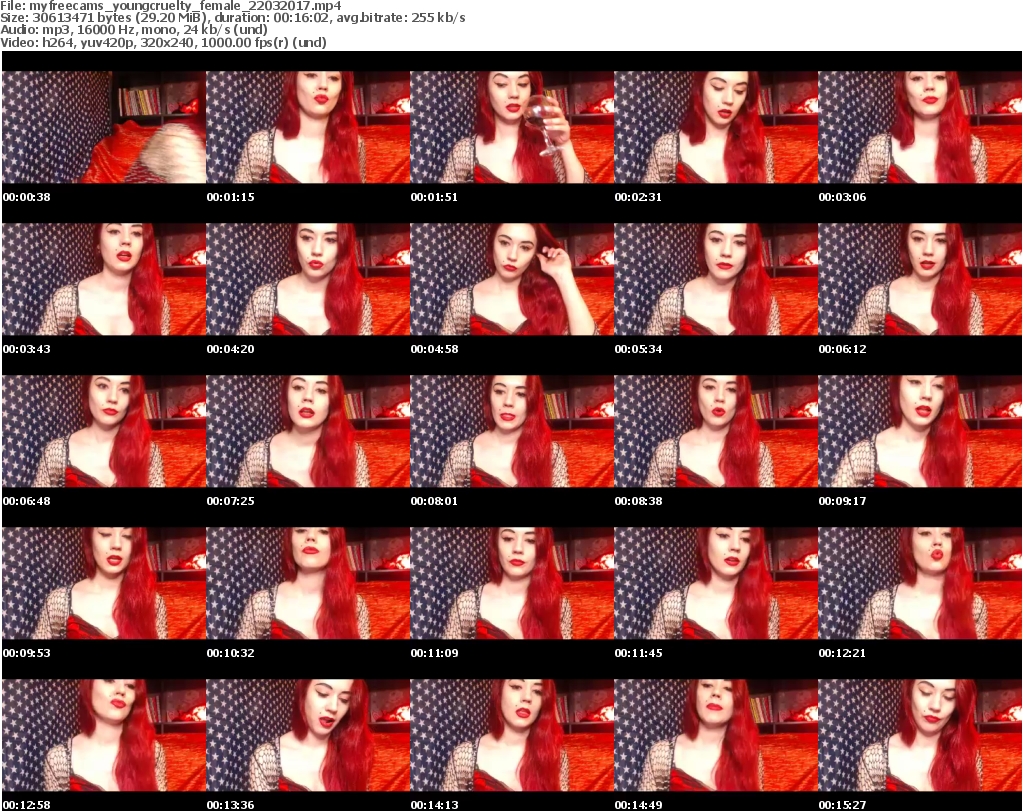The width and height of the screenshot is (1024, 811).
Task: Click the thumbnail at timestamp 00:14:49
Action: (716, 736)
